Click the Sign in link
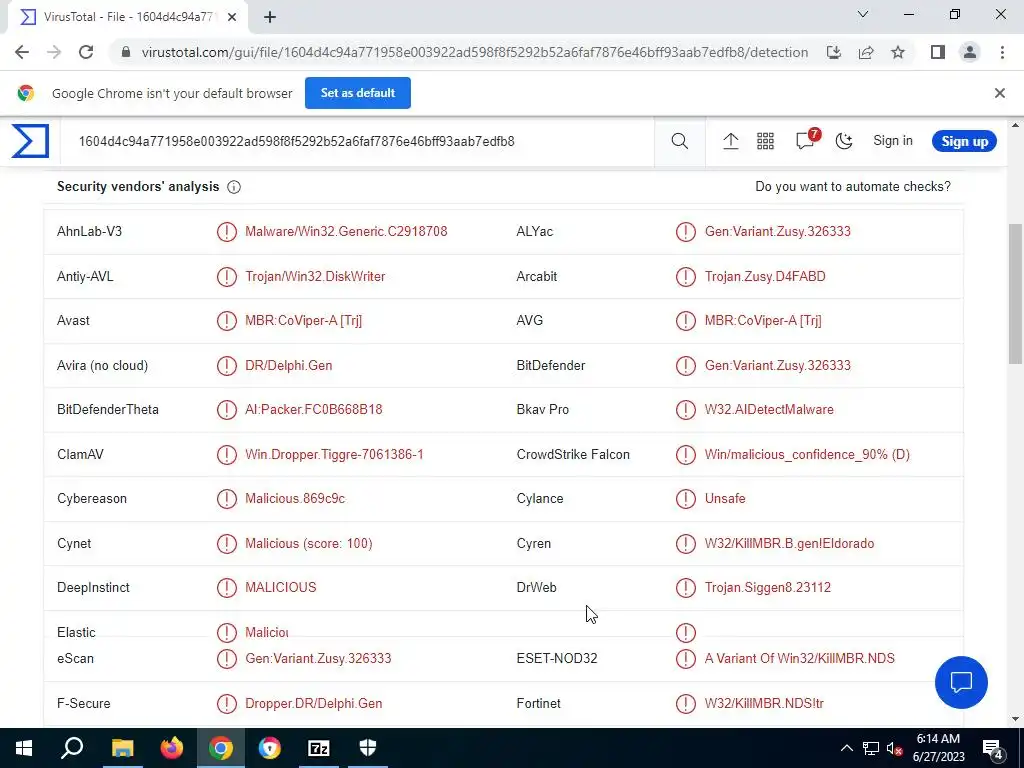 tap(893, 141)
